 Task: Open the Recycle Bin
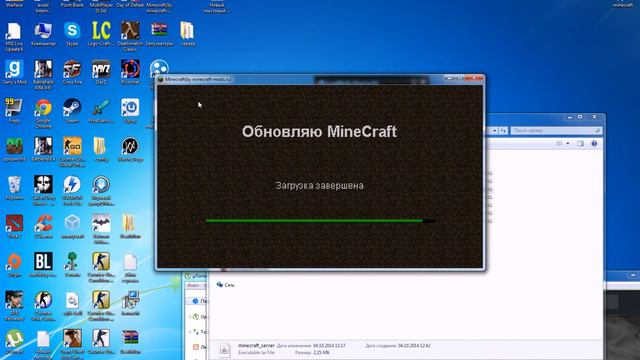(14, 185)
